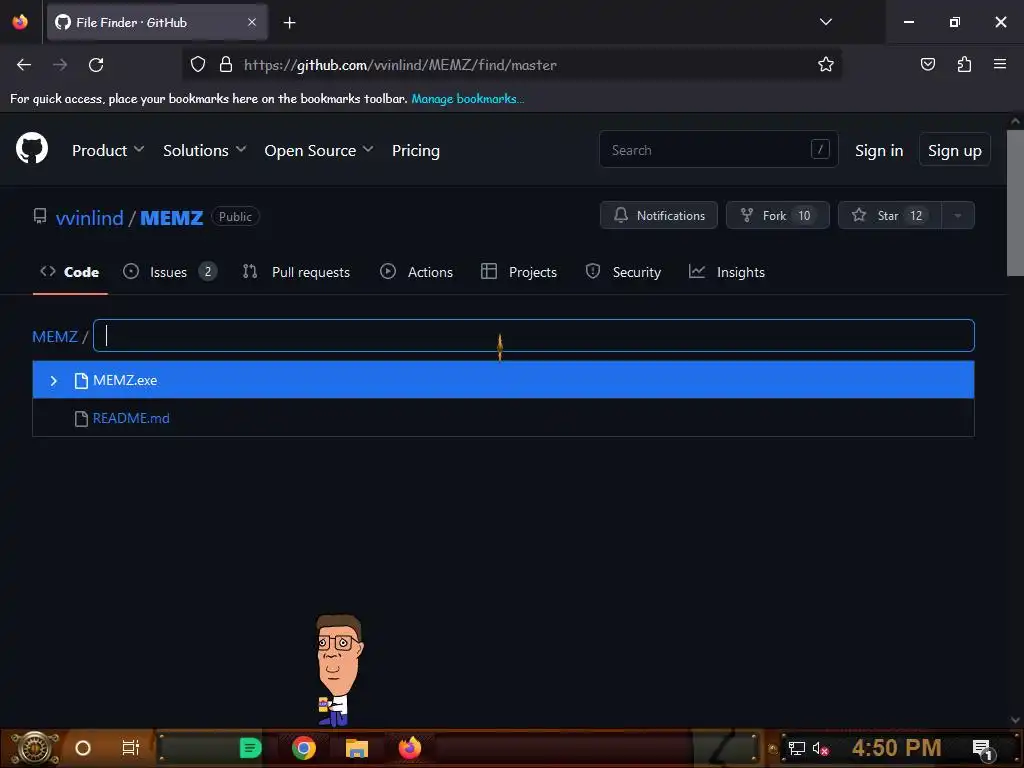Click the Public repository badge
Screen dimensions: 1024x768
tap(235, 217)
